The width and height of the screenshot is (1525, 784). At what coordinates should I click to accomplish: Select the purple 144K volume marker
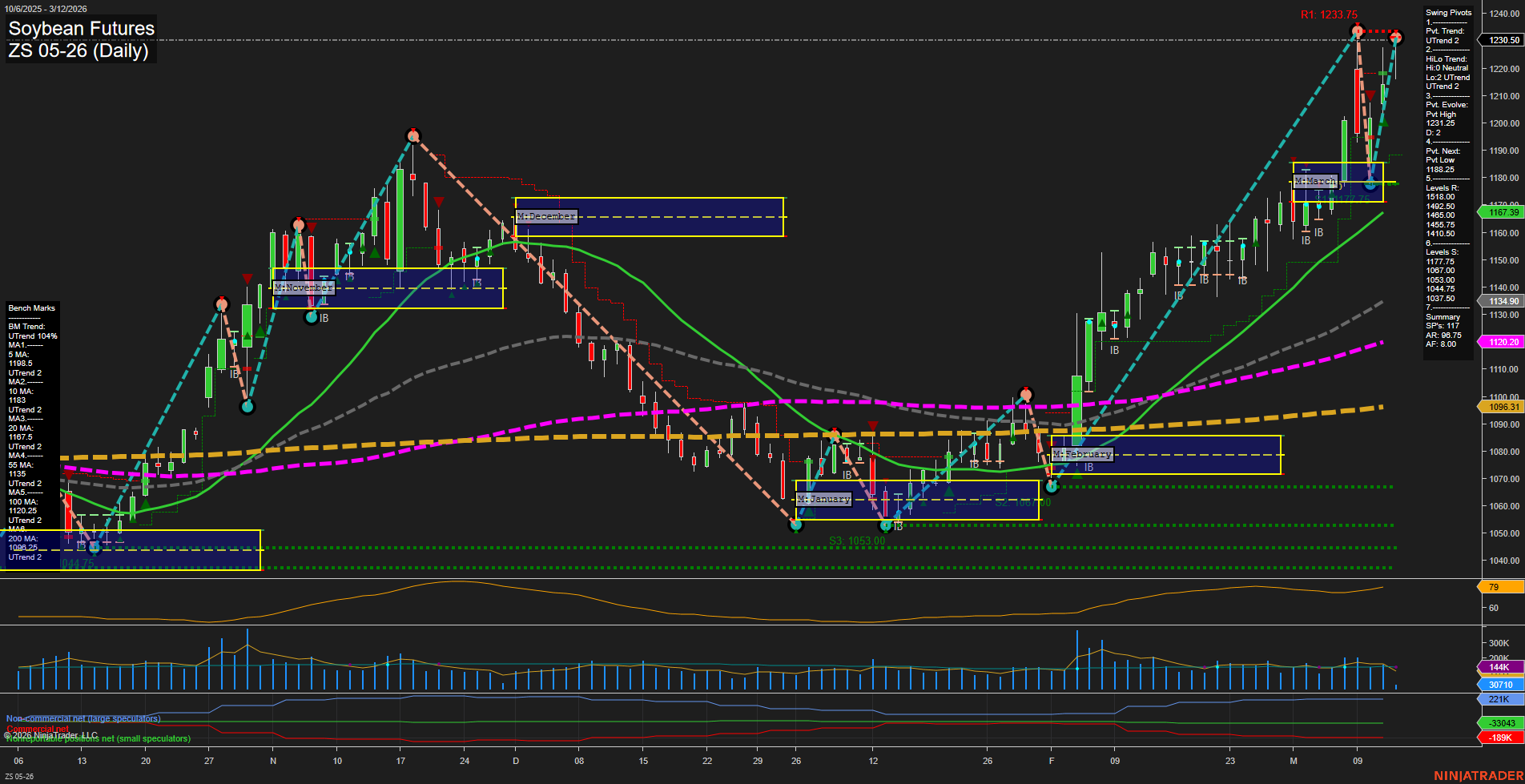1500,667
